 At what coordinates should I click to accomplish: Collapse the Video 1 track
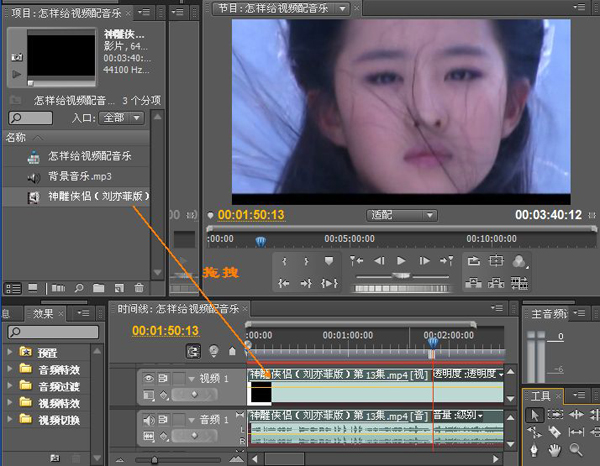(x=191, y=379)
